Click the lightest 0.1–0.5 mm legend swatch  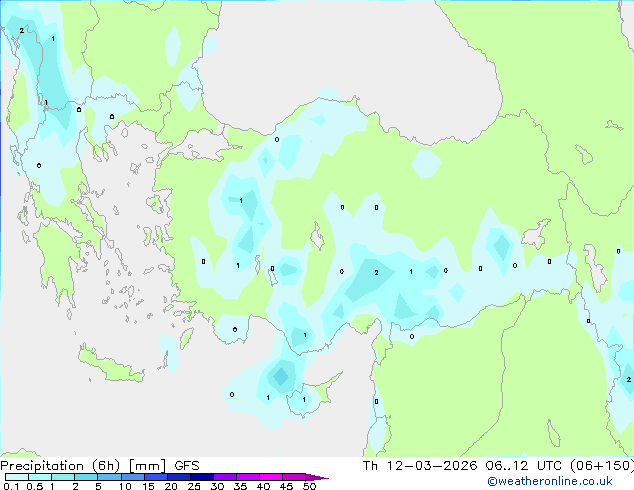[x=17, y=477]
